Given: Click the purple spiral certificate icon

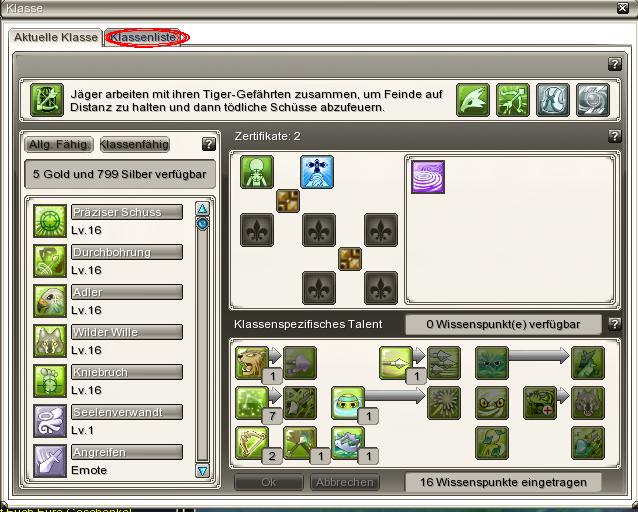Looking at the screenshot, I should 428,177.
